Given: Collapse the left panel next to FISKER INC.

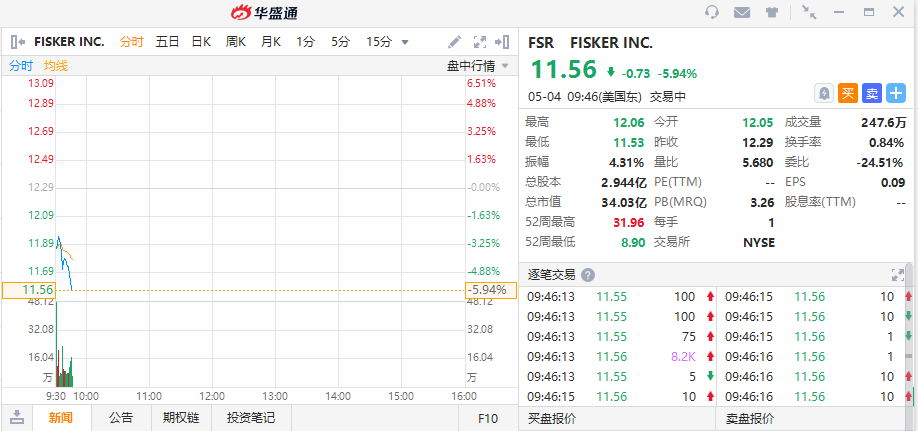Looking at the screenshot, I should [18, 42].
